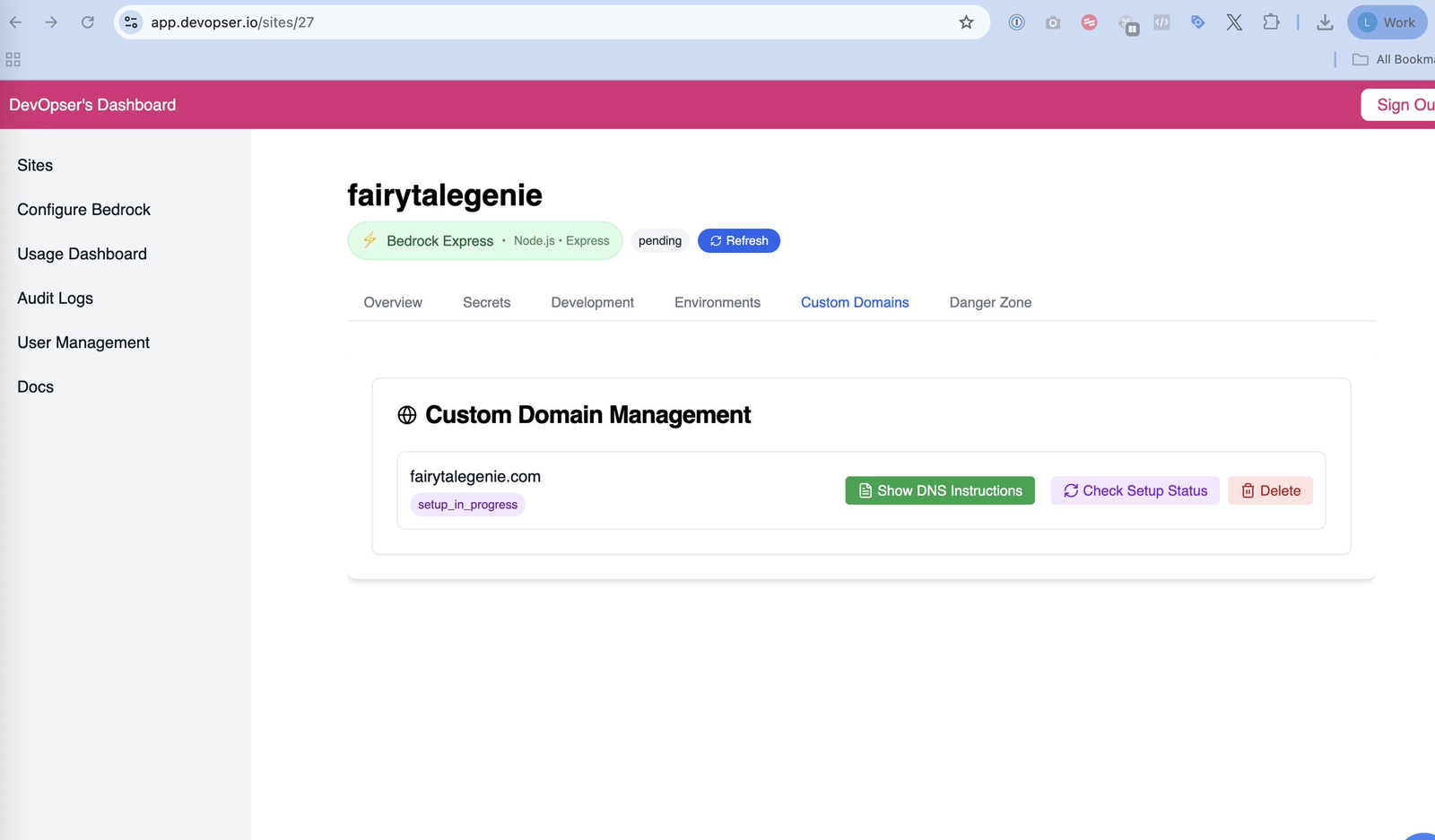Switch to the Overview tab
This screenshot has width=1435, height=840.
(393, 302)
